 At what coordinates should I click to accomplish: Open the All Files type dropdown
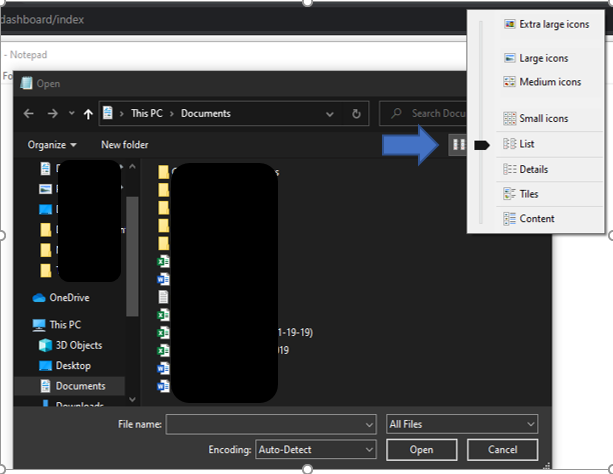(x=462, y=424)
